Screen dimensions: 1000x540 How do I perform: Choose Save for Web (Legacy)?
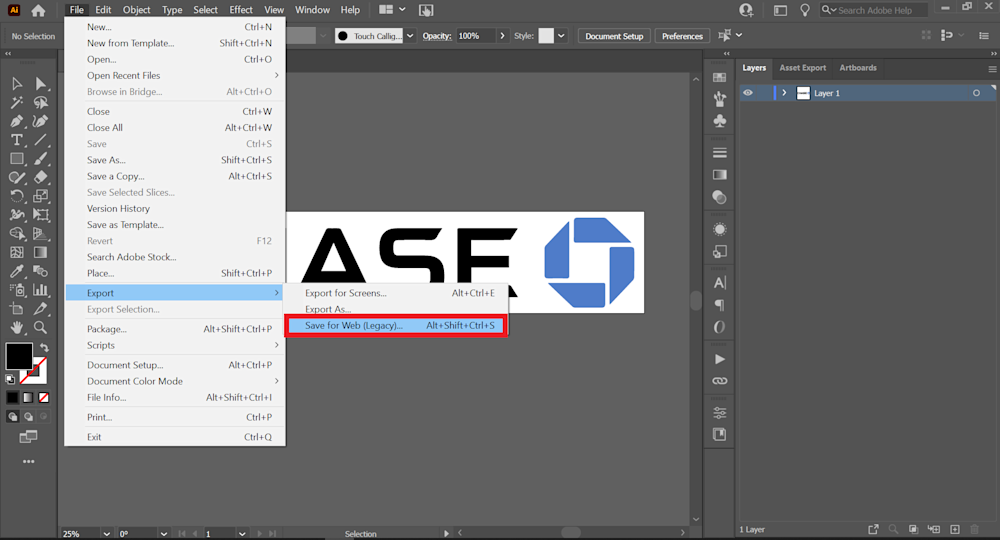[397, 326]
